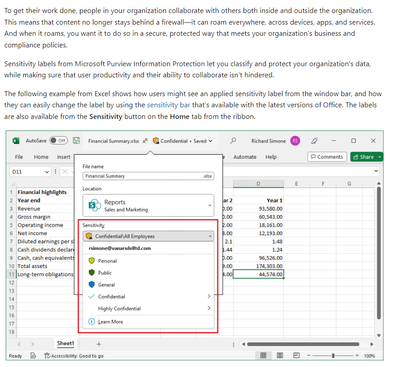The image size is (400, 367).
Task: Open the Name Box dropdown arrow
Action: (x=47, y=172)
